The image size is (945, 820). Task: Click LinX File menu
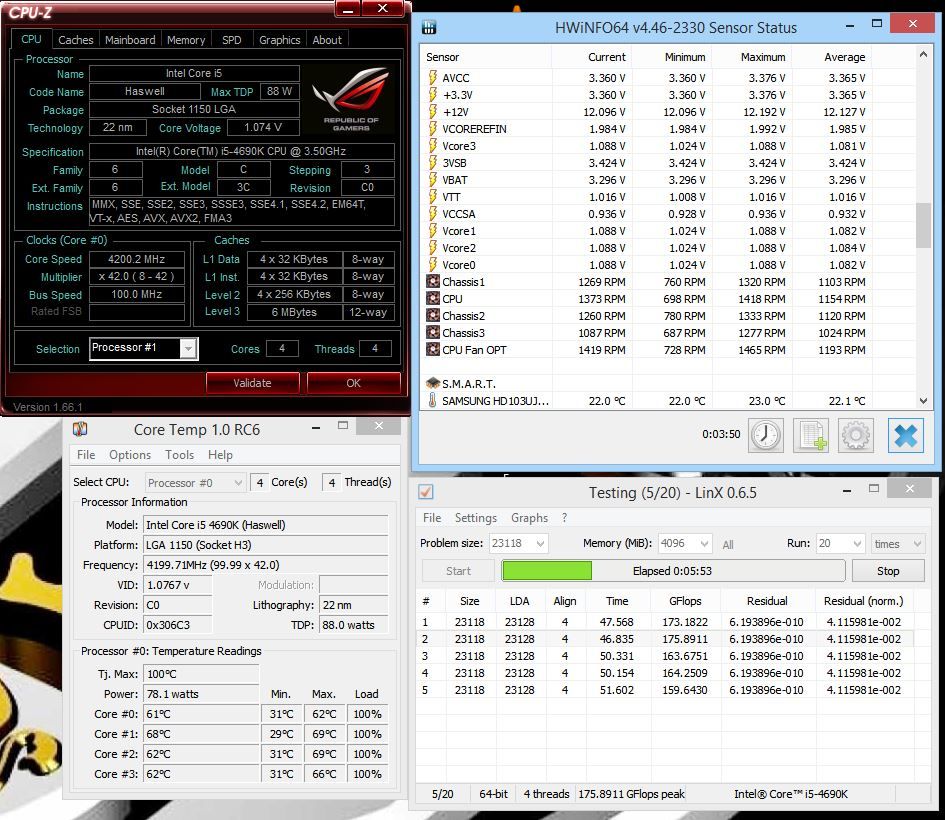click(x=432, y=518)
